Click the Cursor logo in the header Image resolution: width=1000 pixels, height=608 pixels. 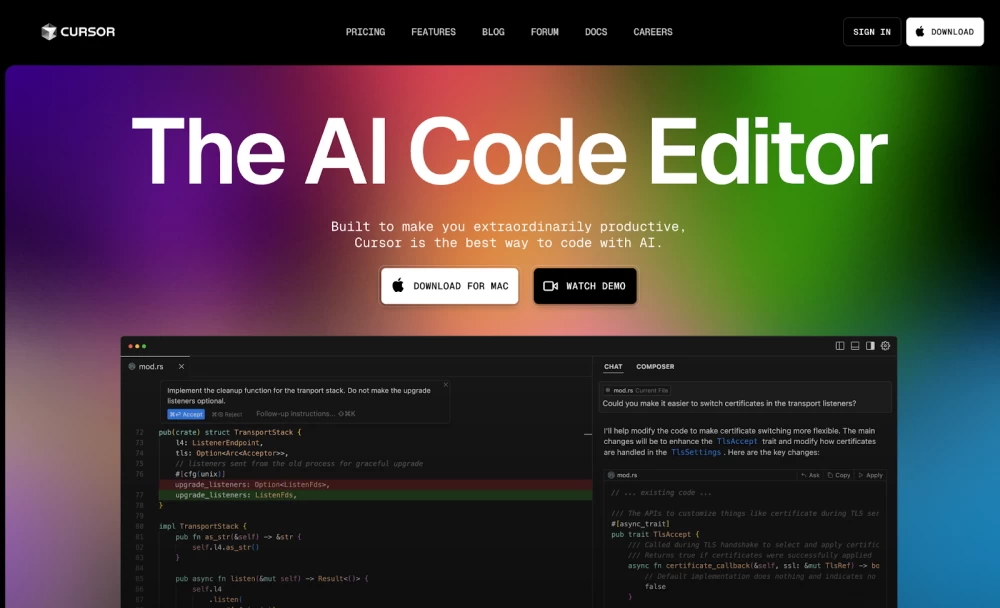pyautogui.click(x=78, y=31)
